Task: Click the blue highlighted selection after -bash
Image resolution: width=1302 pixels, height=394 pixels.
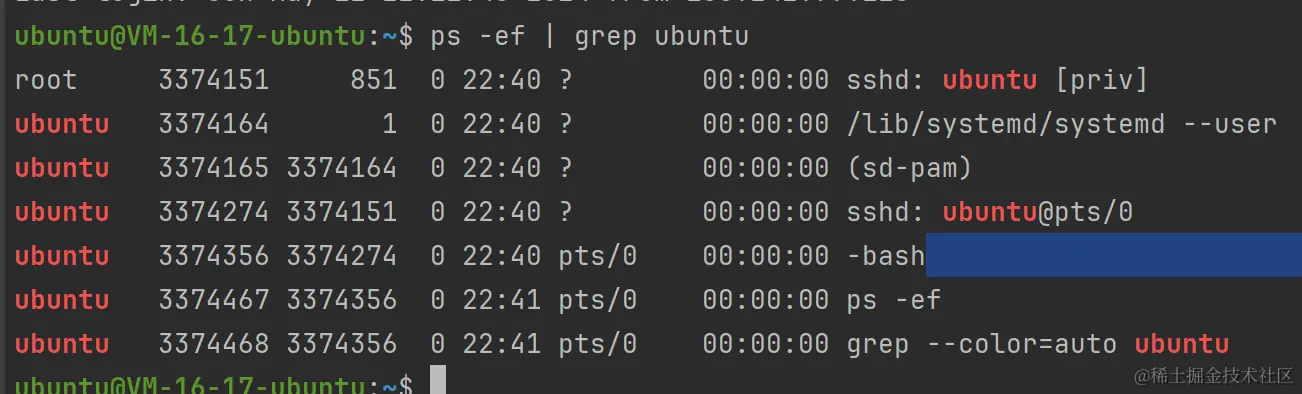Action: [1113, 256]
